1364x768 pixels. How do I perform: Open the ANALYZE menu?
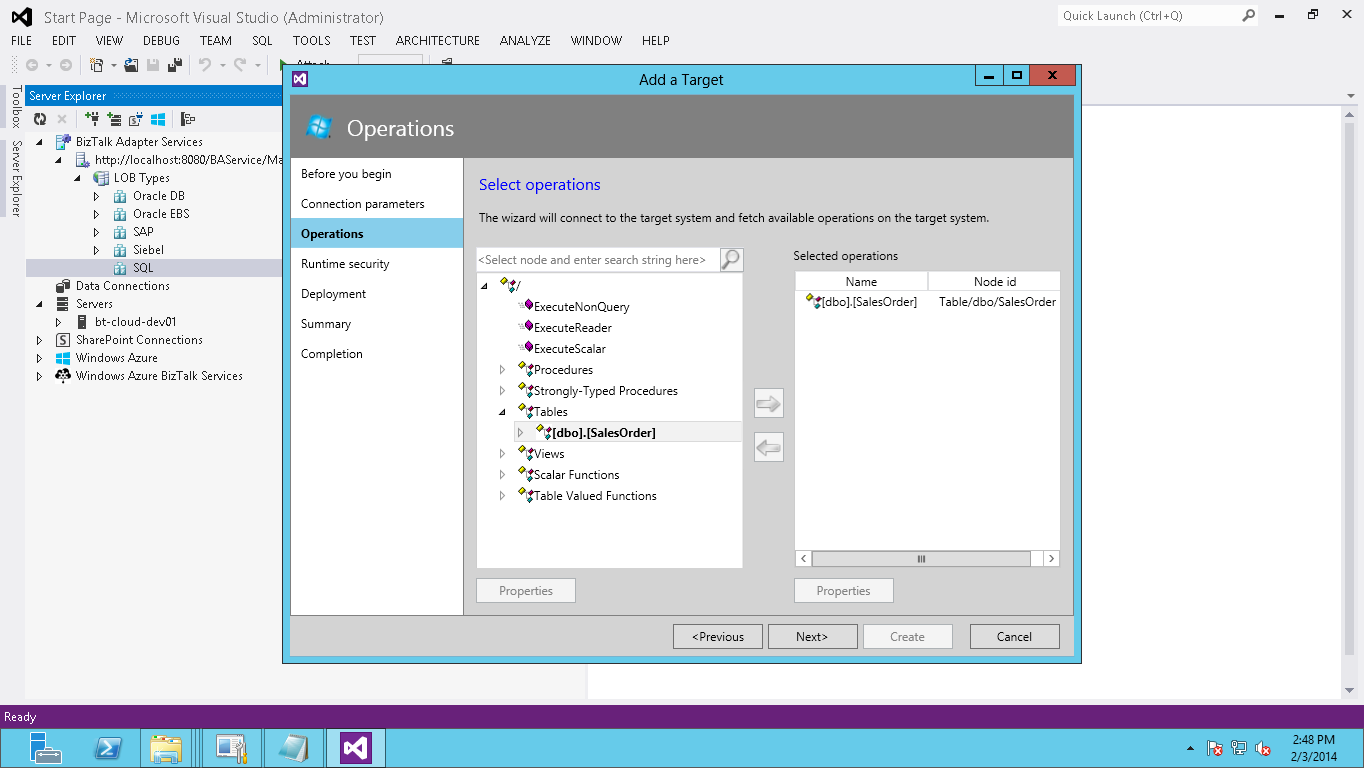click(525, 41)
